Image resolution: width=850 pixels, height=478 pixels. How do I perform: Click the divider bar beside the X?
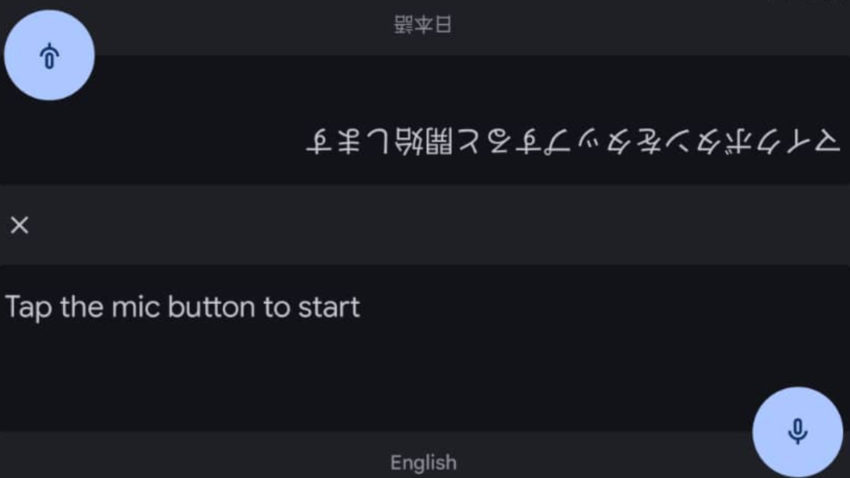(x=425, y=225)
